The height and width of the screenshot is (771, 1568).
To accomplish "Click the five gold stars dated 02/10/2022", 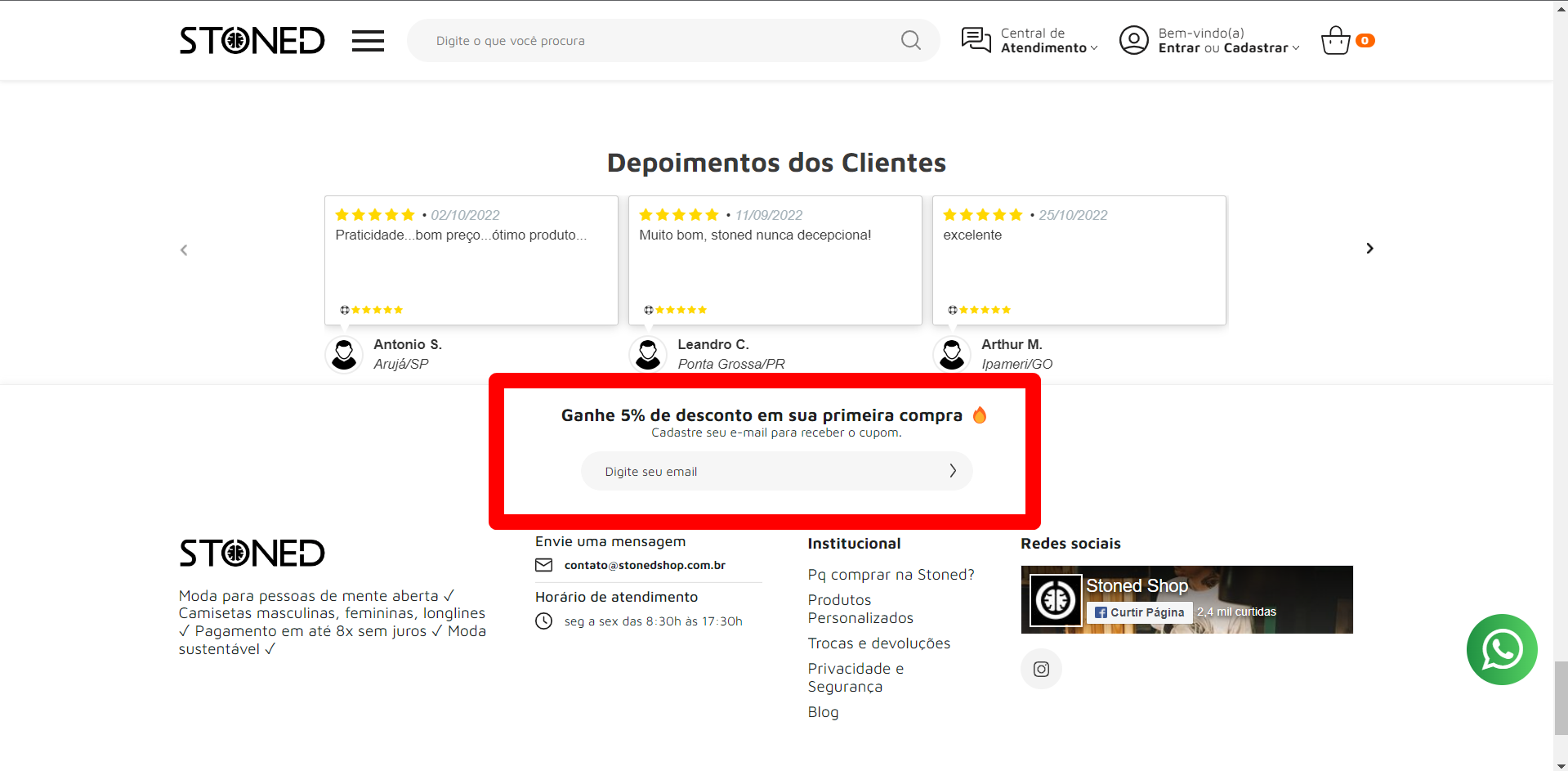I will pos(375,215).
